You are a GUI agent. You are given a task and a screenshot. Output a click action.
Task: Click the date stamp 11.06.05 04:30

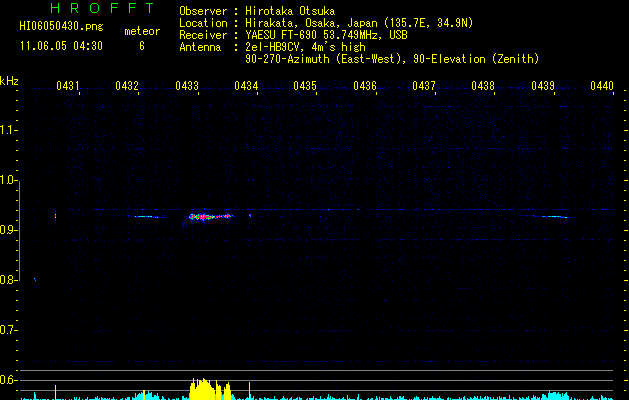tap(61, 46)
